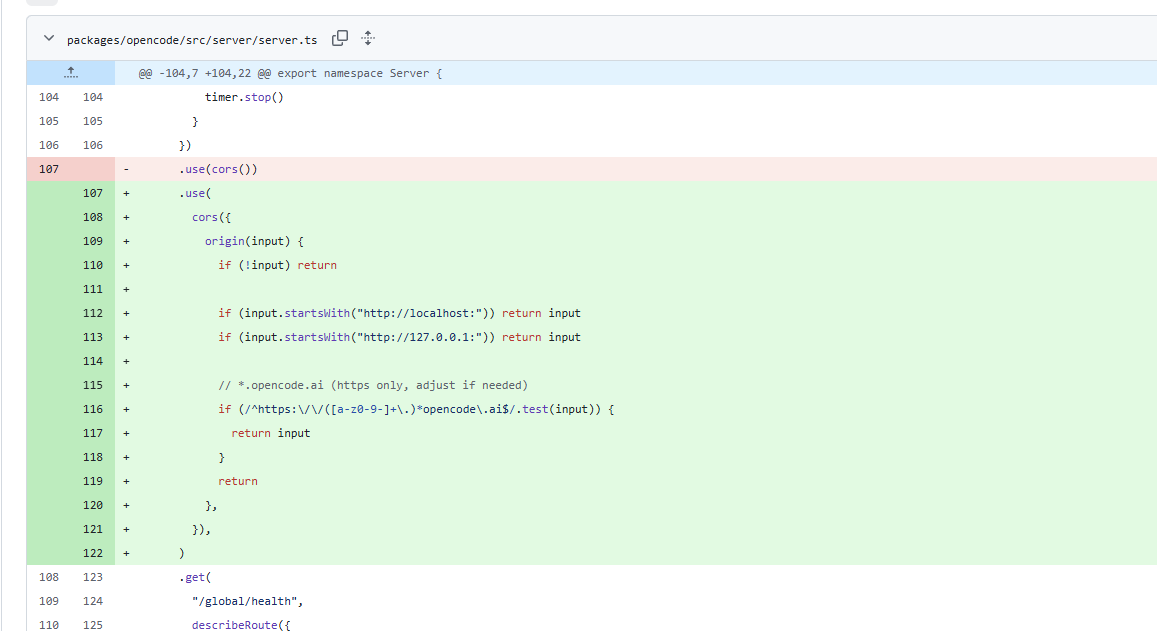
Task: Select added line number 116 regex test
Action: pyautogui.click(x=93, y=409)
